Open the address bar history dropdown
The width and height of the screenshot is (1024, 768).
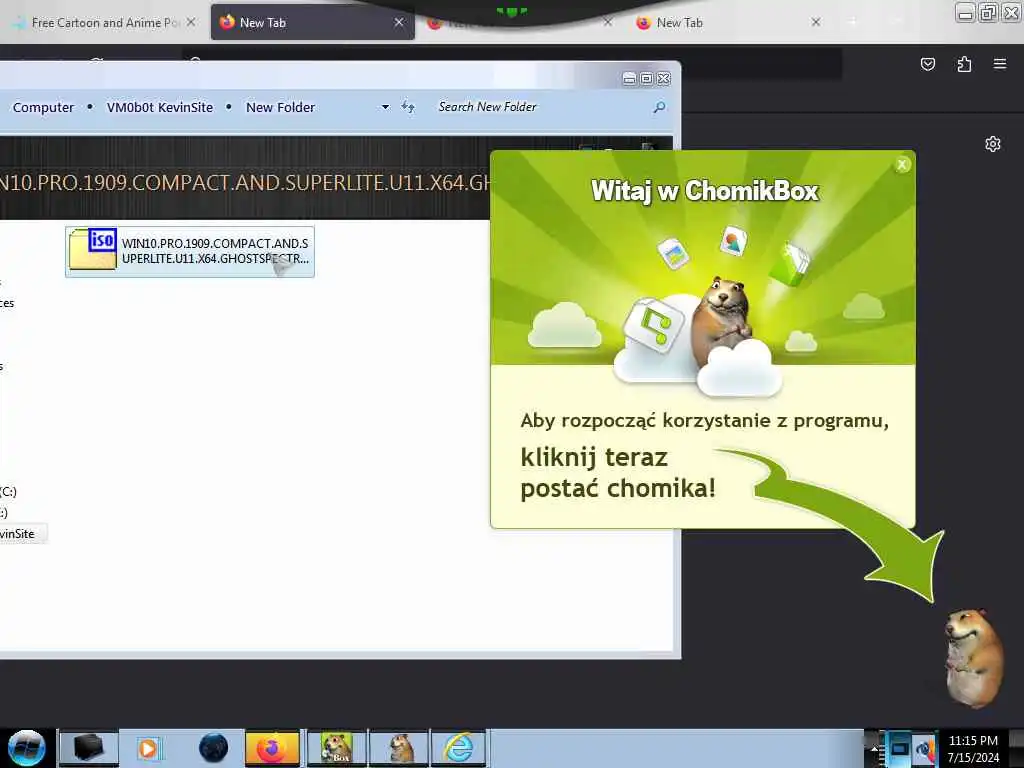[385, 107]
